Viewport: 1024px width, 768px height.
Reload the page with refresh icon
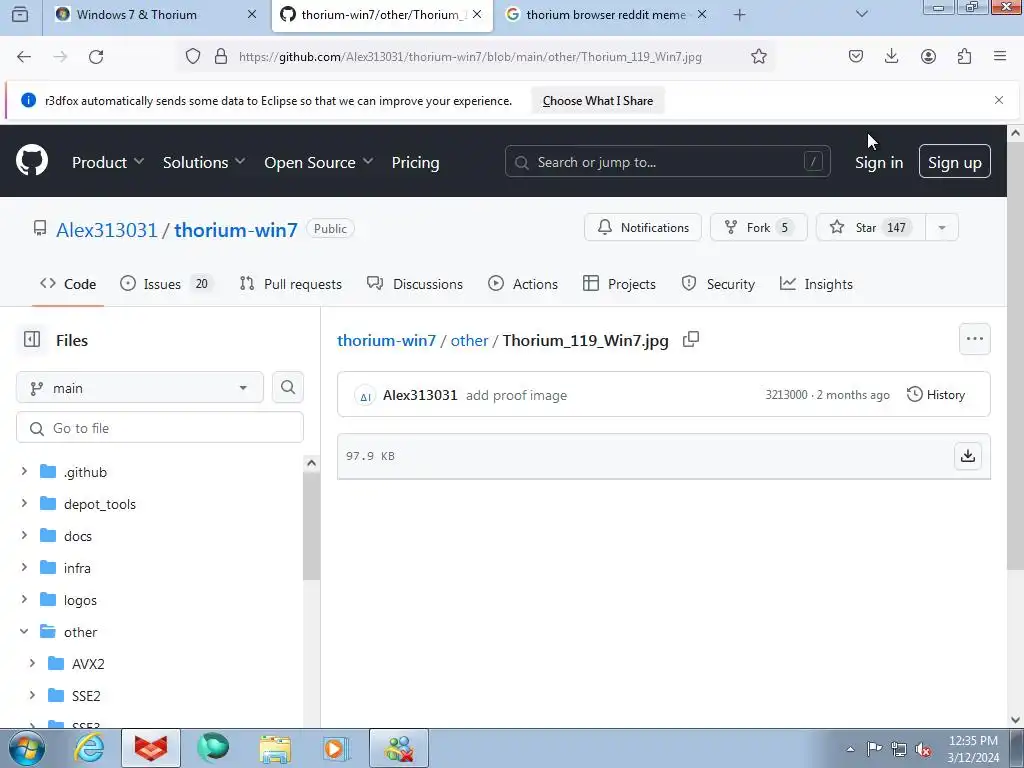coord(96,57)
